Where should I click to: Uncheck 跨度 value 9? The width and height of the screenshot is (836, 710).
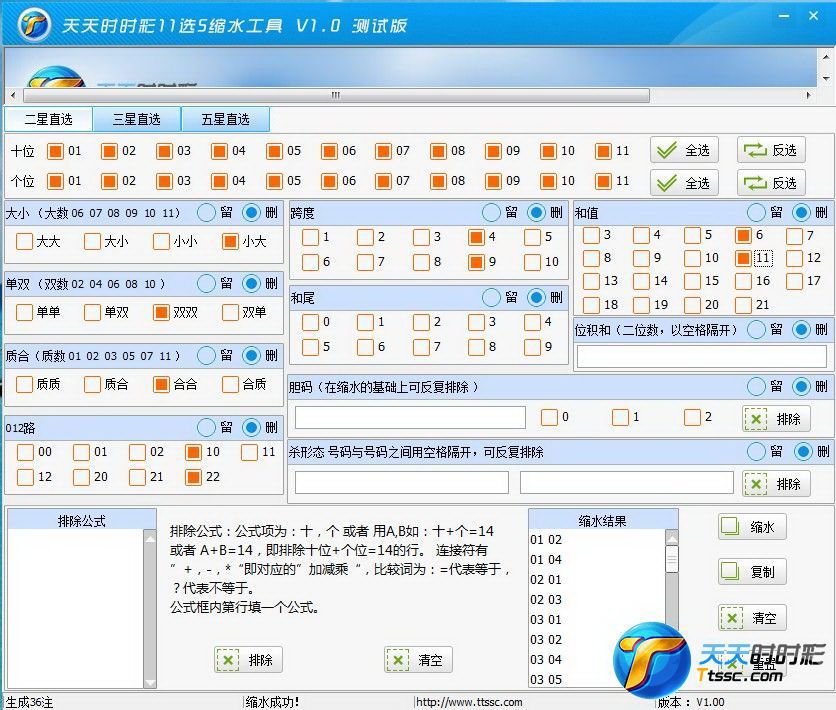[476, 262]
